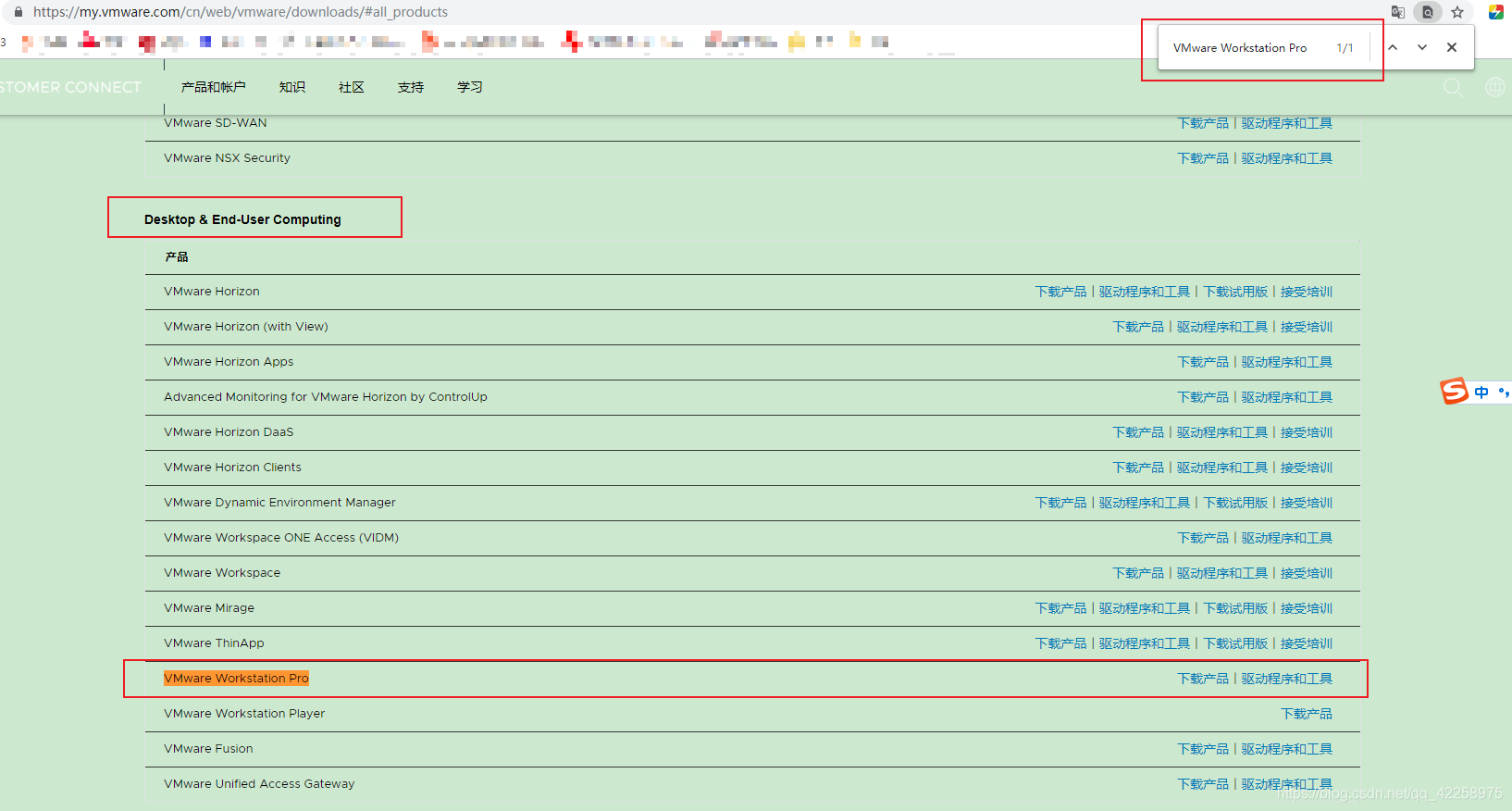This screenshot has width=1512, height=811.
Task: Click the VMware Fusion product name
Action: click(208, 749)
